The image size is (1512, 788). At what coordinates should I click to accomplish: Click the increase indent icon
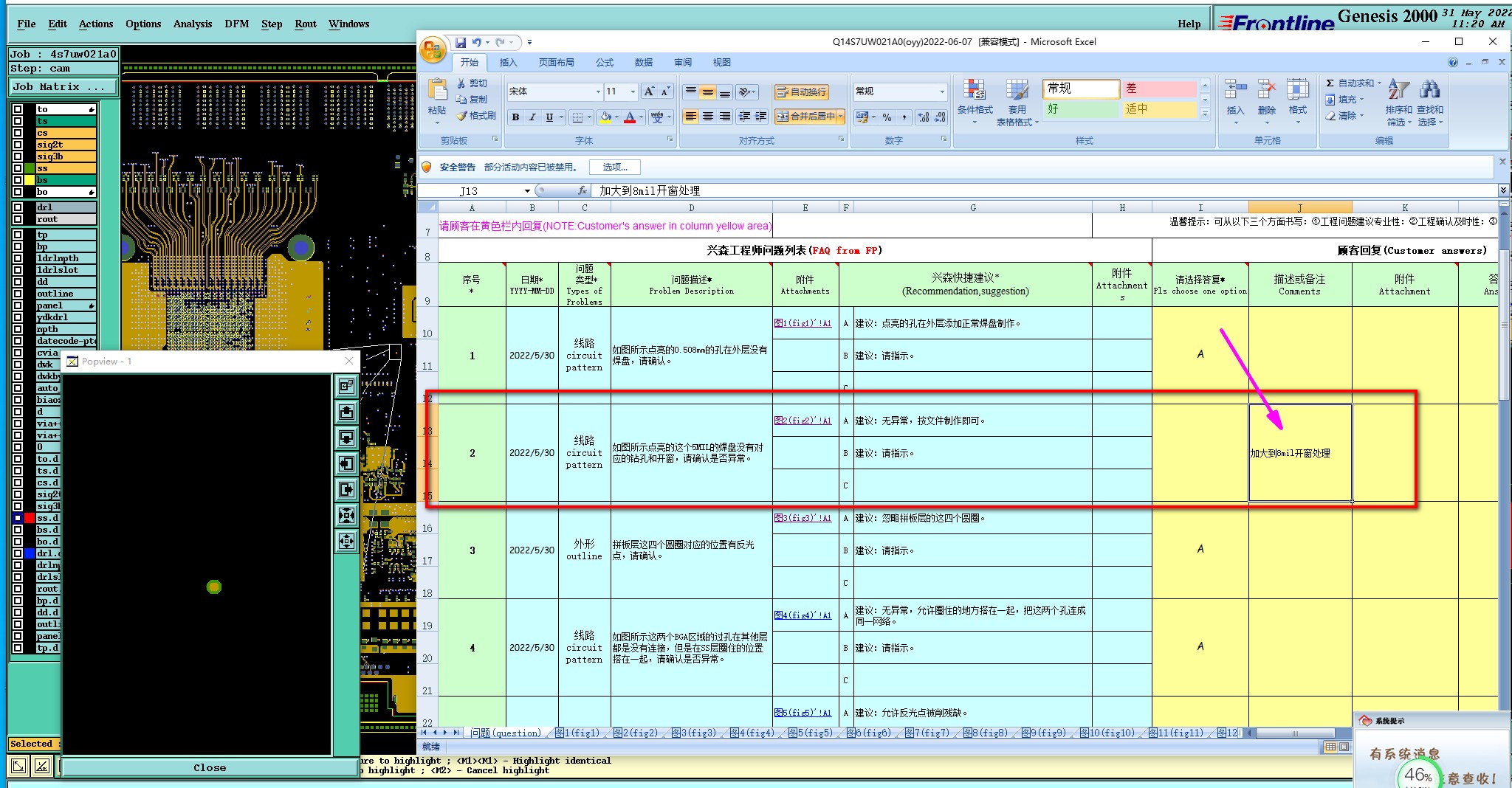pyautogui.click(x=761, y=117)
